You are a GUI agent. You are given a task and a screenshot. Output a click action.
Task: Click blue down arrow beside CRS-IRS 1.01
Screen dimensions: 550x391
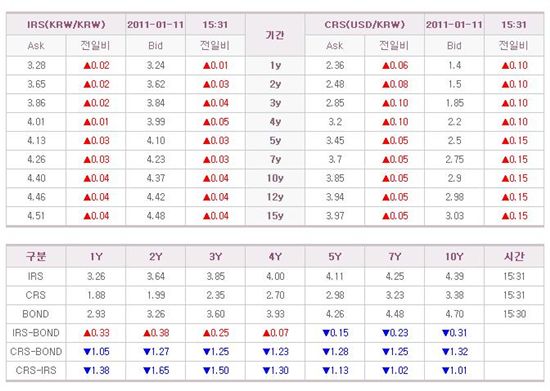coord(446,371)
